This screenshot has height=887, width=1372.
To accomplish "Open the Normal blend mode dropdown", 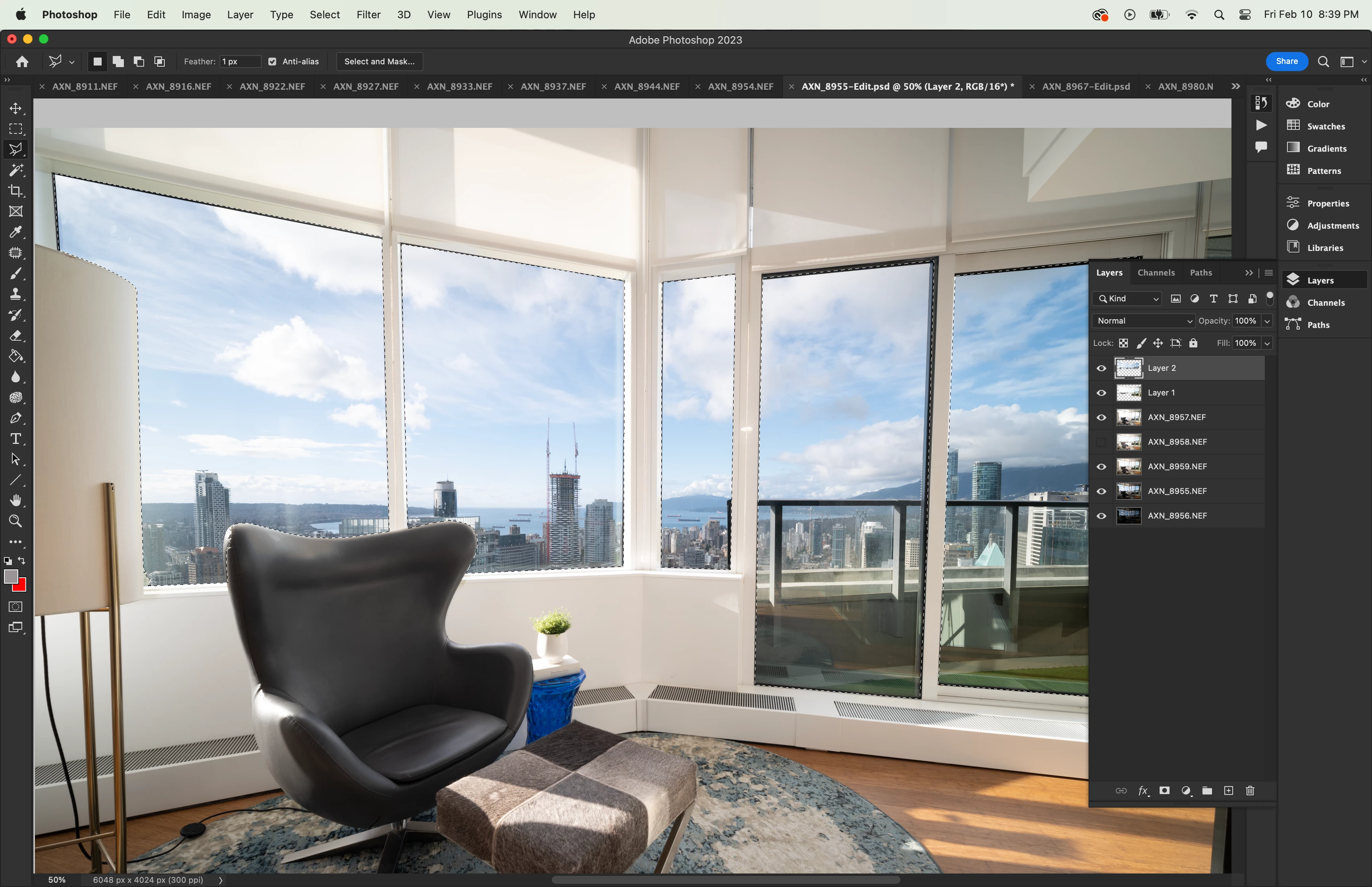I will [1143, 321].
